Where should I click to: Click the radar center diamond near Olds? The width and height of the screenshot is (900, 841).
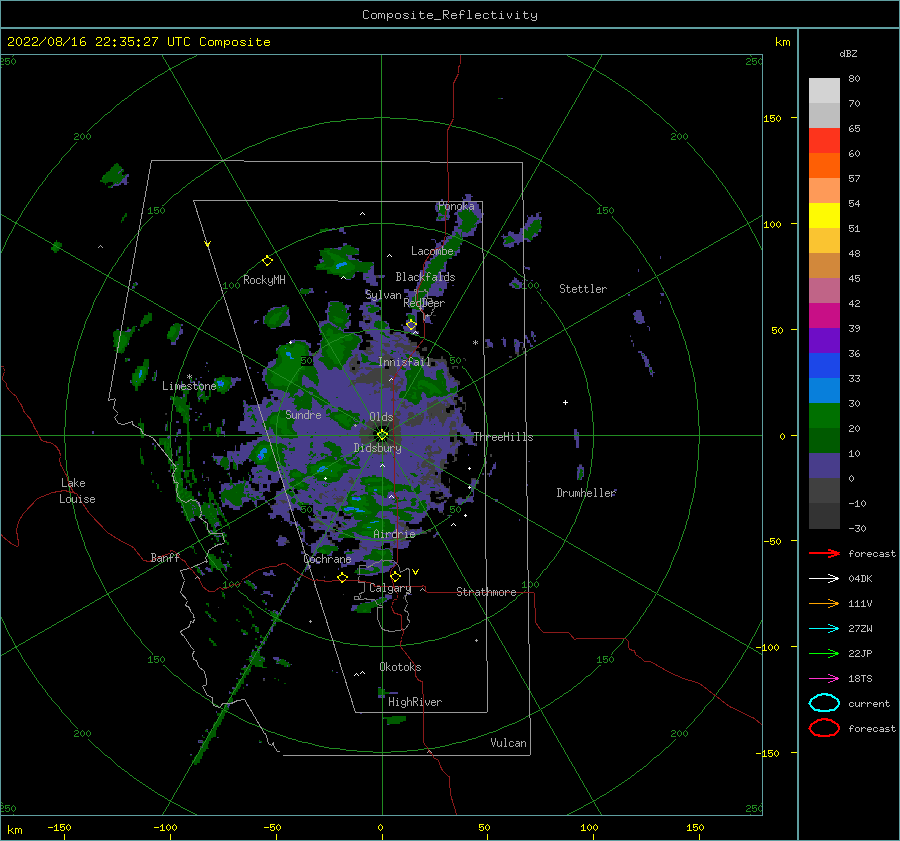382,435
